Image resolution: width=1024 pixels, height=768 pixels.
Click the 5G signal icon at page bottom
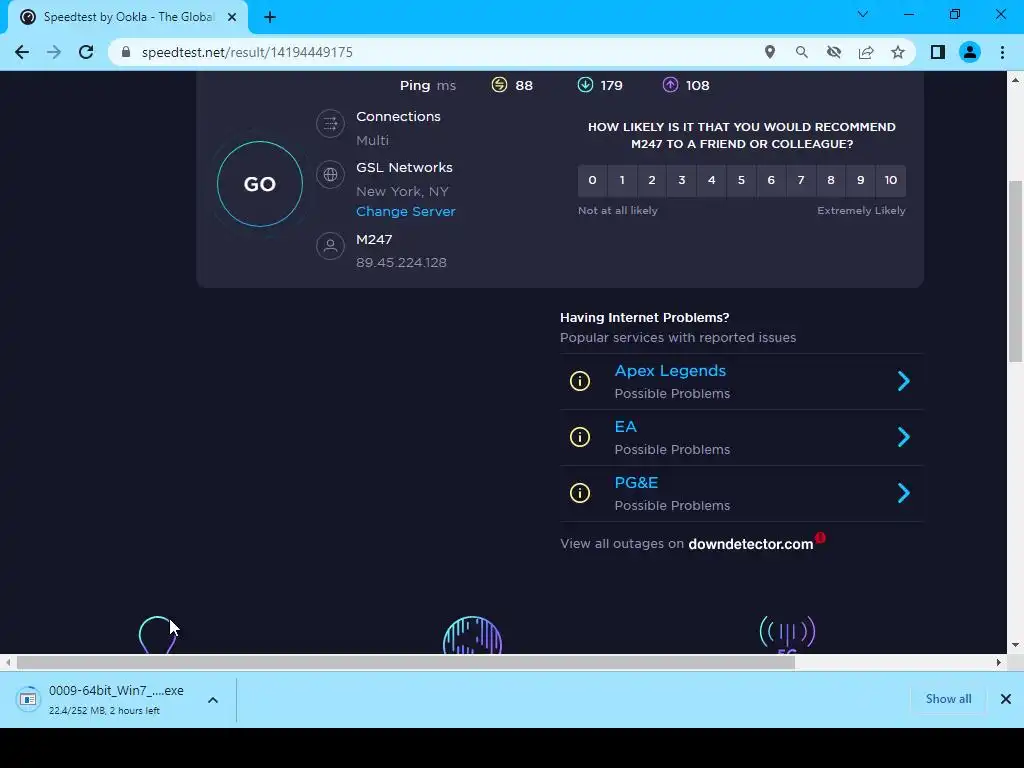pyautogui.click(x=788, y=635)
